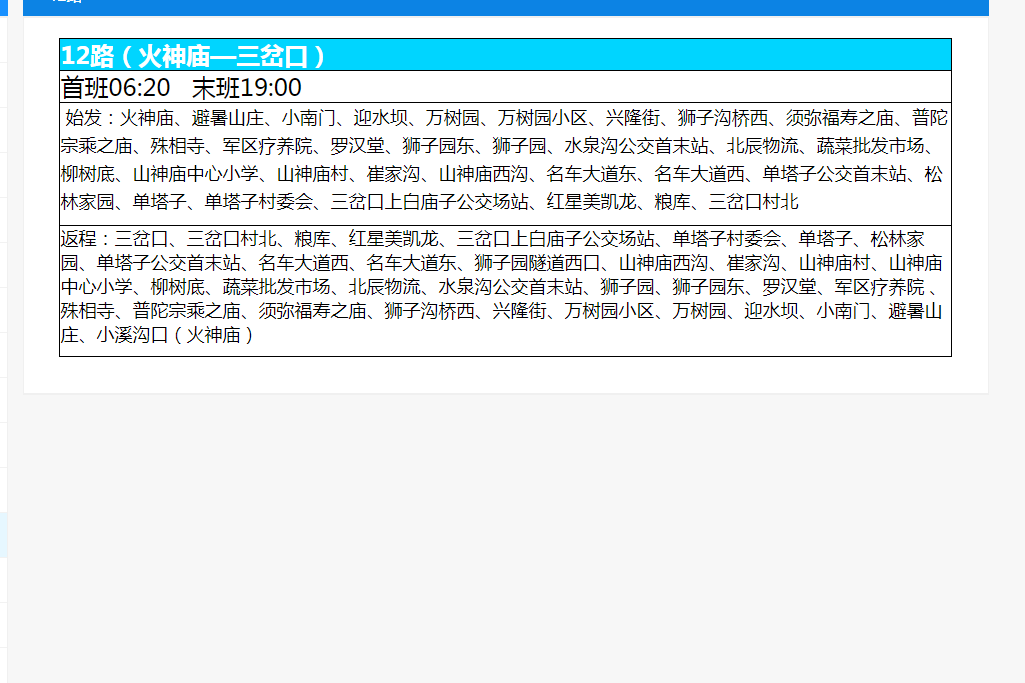The width and height of the screenshot is (1025, 683).
Task: Click the 返程 label of return route
Action: pyautogui.click(x=78, y=239)
